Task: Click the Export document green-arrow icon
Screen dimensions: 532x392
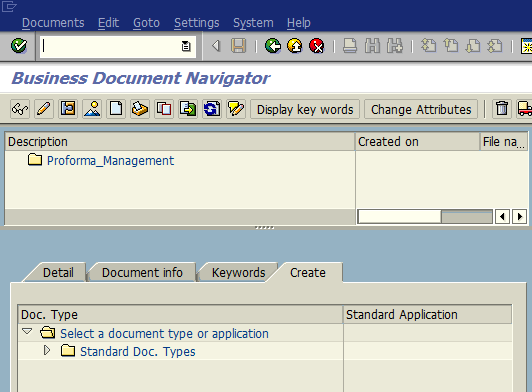Action: coord(188,109)
